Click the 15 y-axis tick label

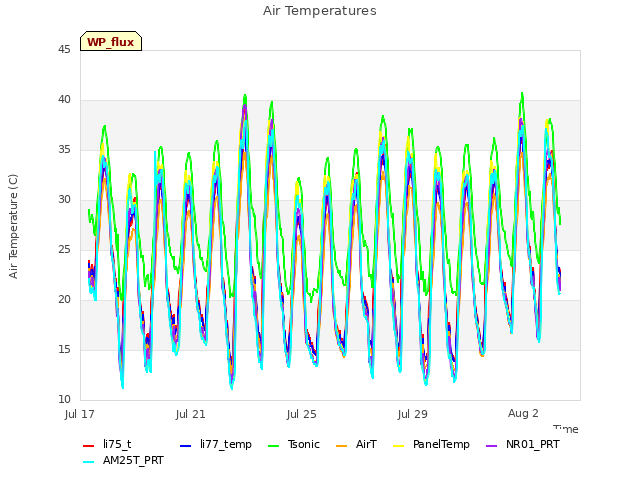(x=64, y=350)
